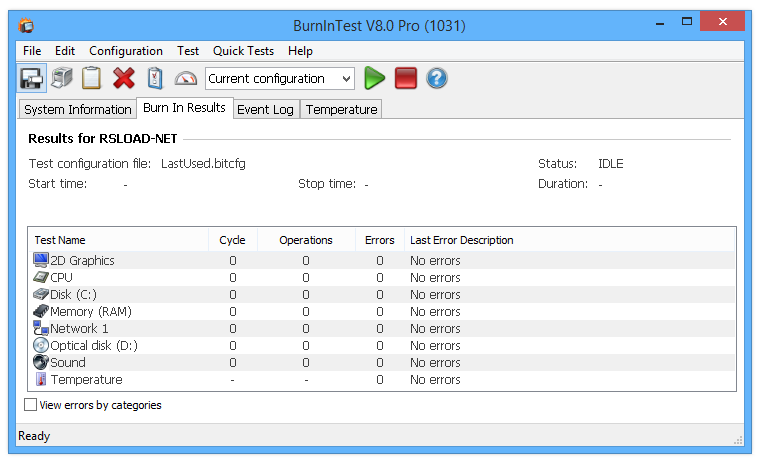Screen dimensions: 769x463
Task: Switch to the System Information tab
Action: (x=77, y=109)
